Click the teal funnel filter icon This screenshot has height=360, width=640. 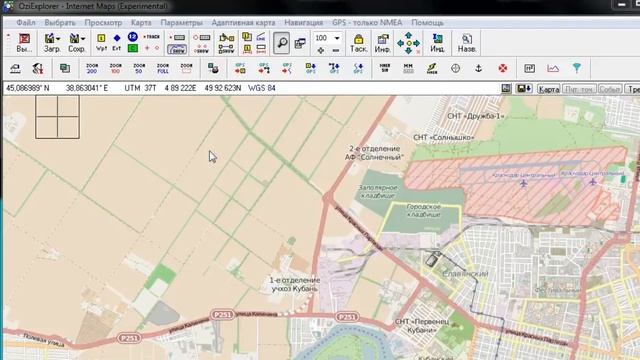(x=577, y=68)
